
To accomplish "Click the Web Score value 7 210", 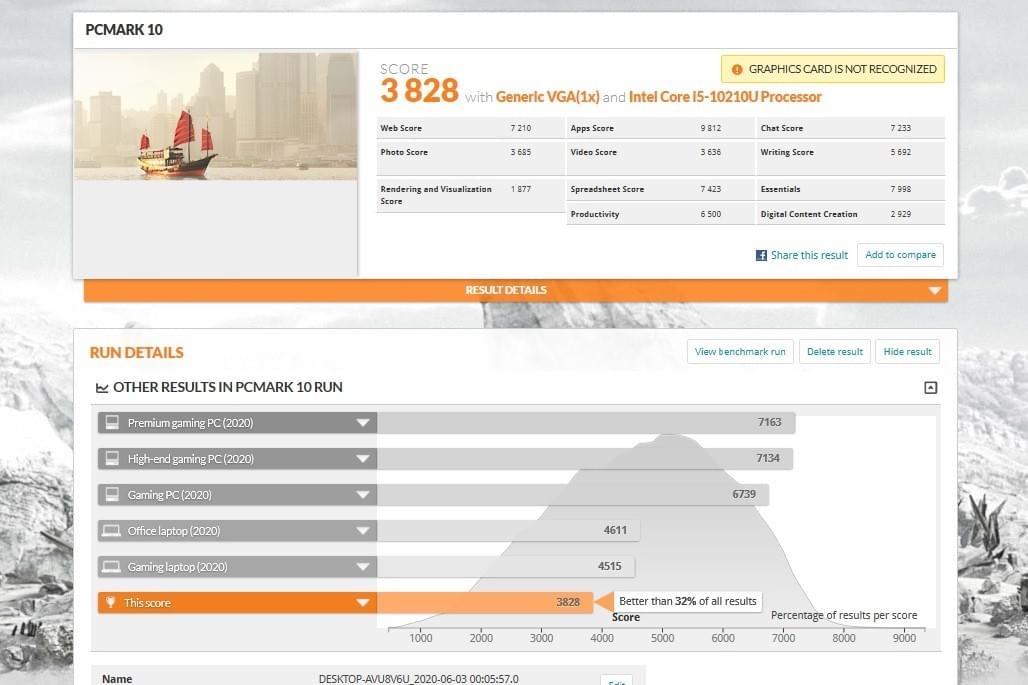I will point(521,128).
